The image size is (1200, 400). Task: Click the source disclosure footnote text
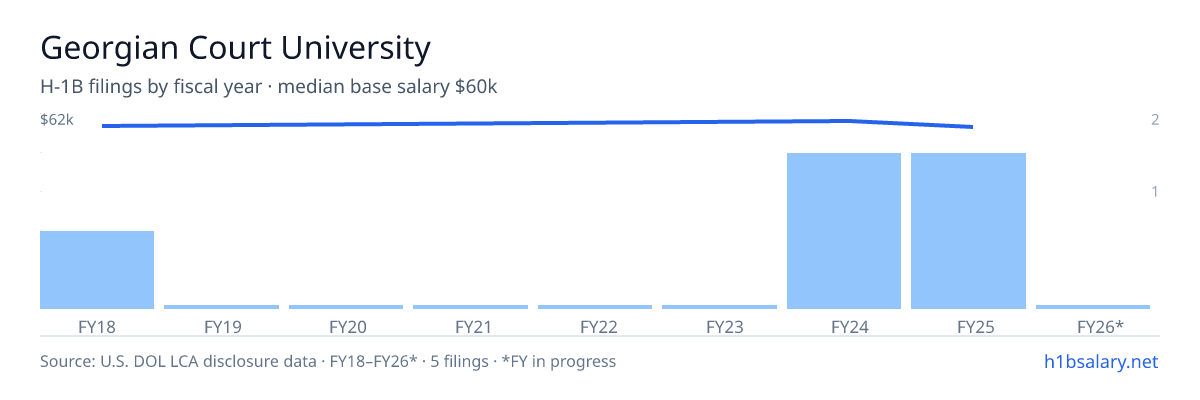coord(328,361)
